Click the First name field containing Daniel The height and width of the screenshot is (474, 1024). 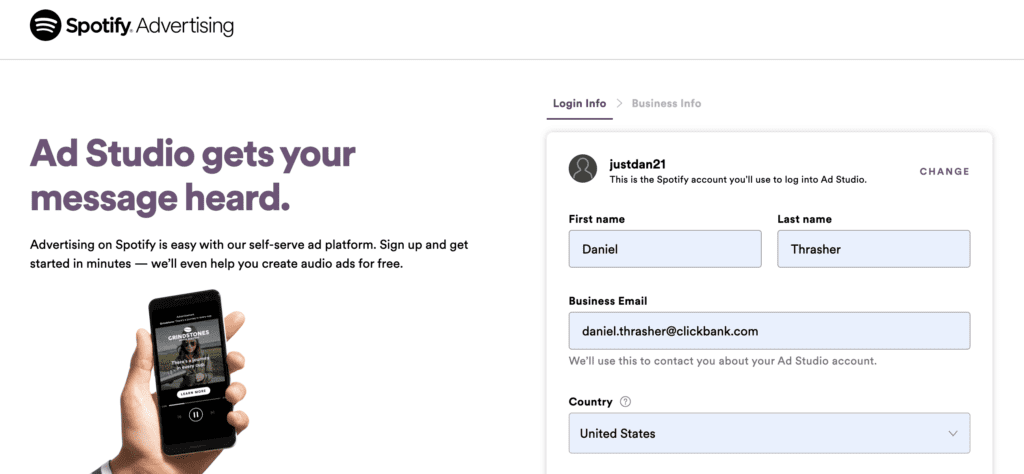click(665, 249)
